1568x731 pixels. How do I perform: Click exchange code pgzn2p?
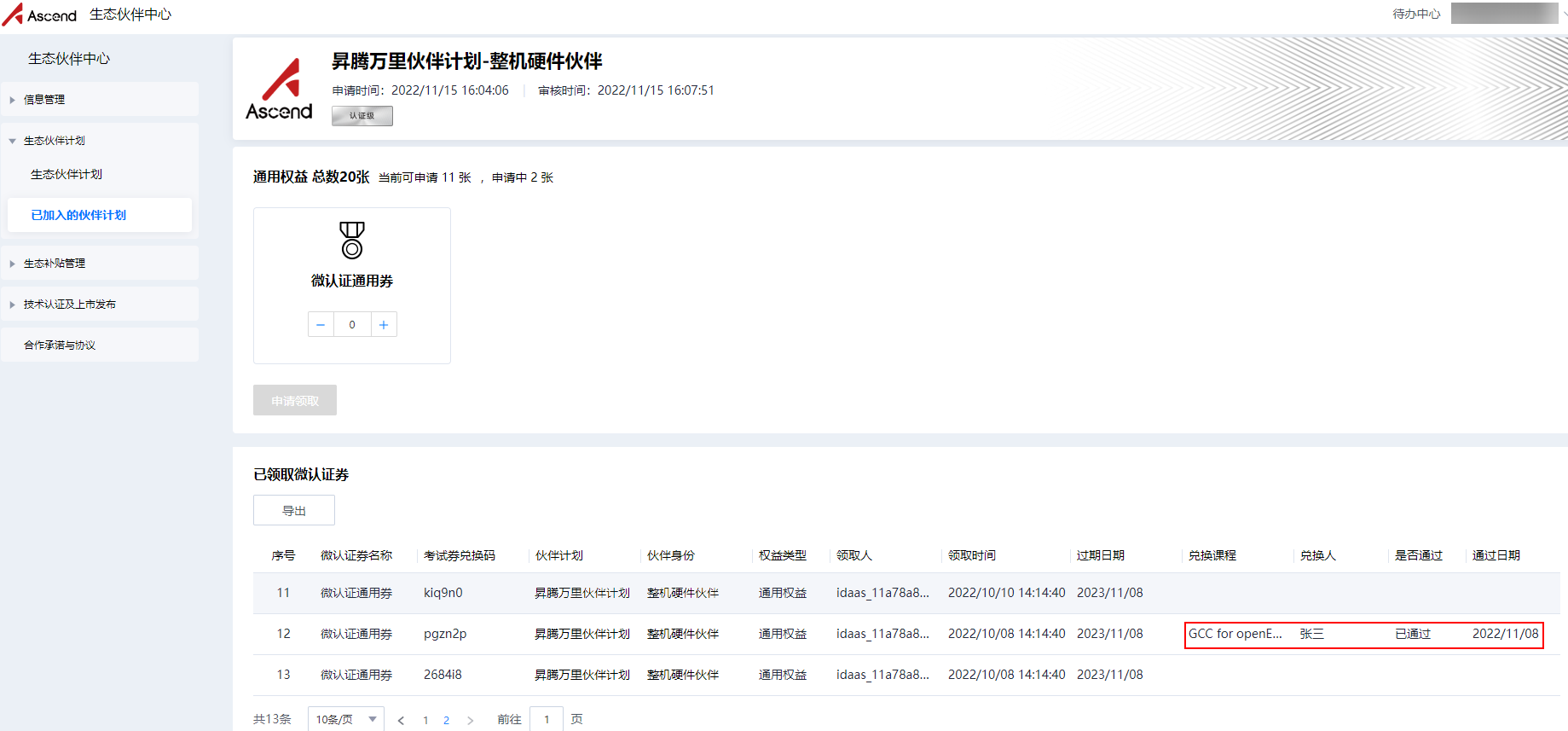click(445, 634)
